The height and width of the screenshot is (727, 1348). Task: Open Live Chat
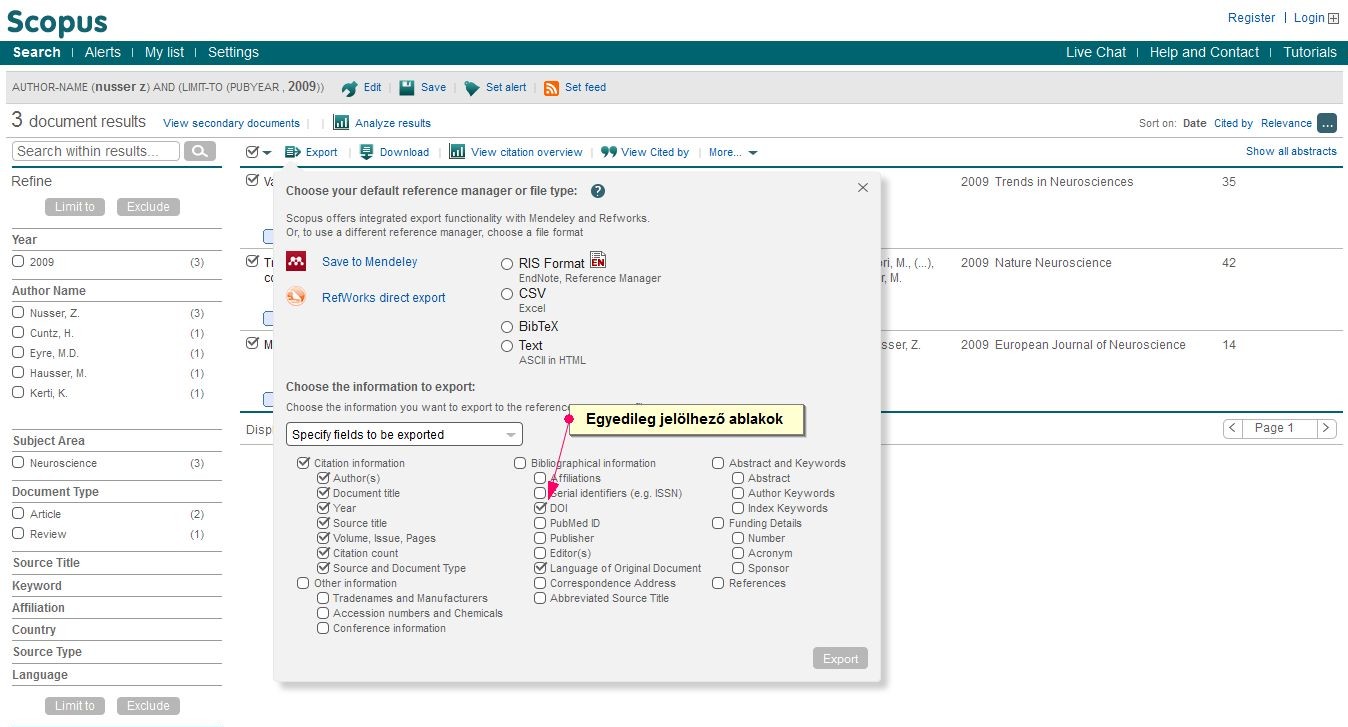[x=1096, y=52]
